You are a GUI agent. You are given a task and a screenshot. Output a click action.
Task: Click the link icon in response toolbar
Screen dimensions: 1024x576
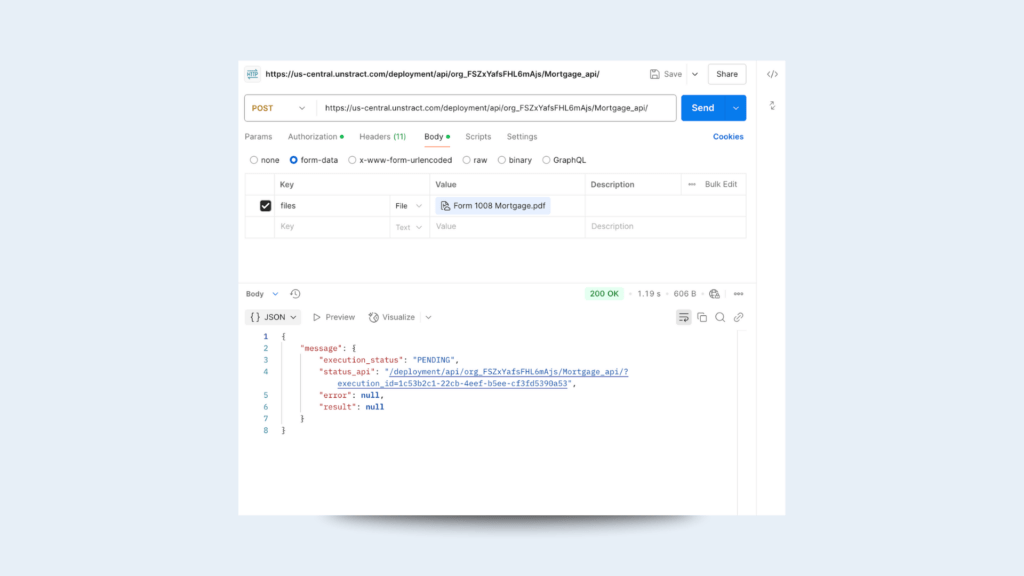pyautogui.click(x=738, y=317)
